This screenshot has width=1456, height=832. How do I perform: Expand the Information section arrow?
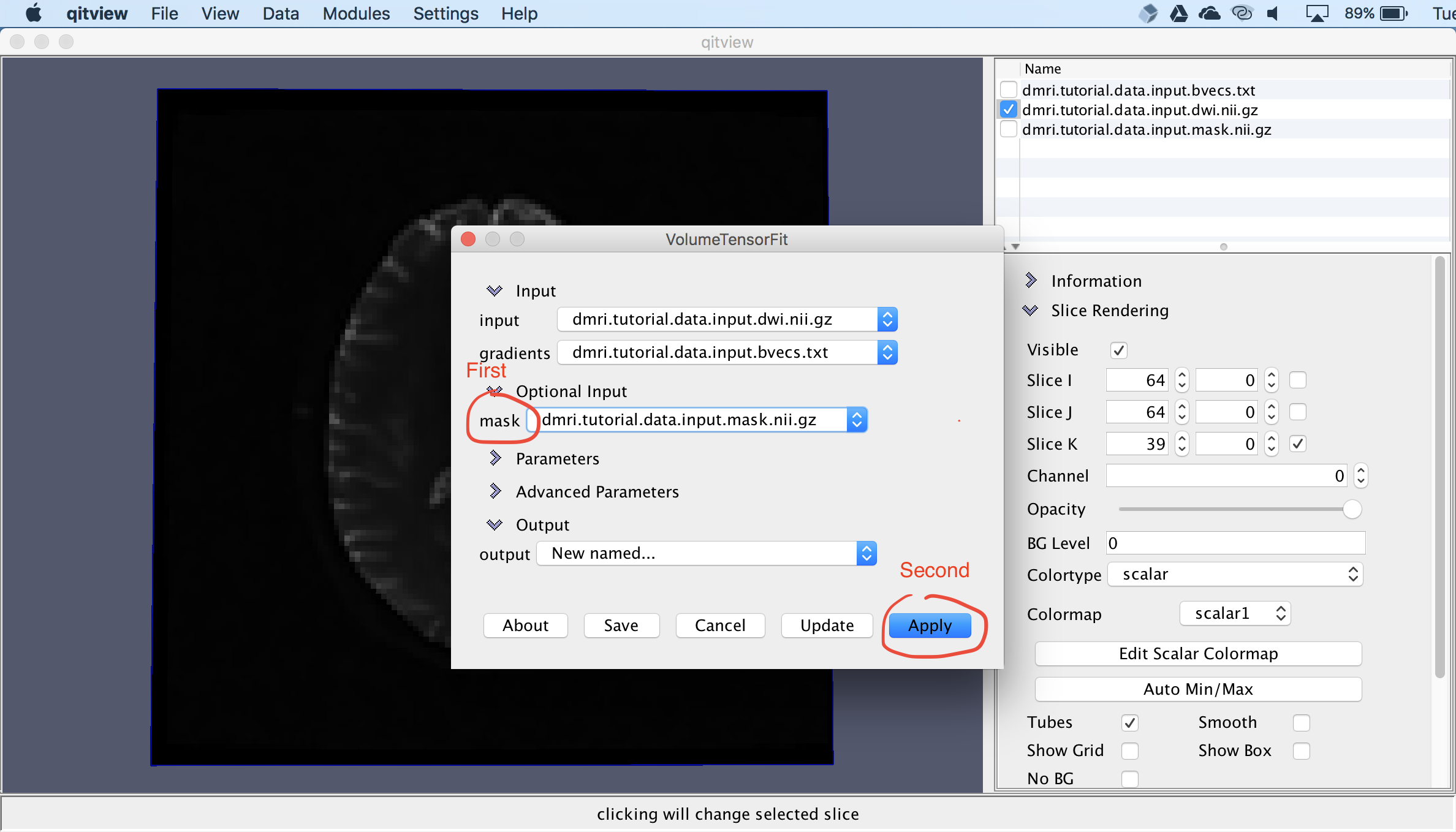click(x=1031, y=281)
